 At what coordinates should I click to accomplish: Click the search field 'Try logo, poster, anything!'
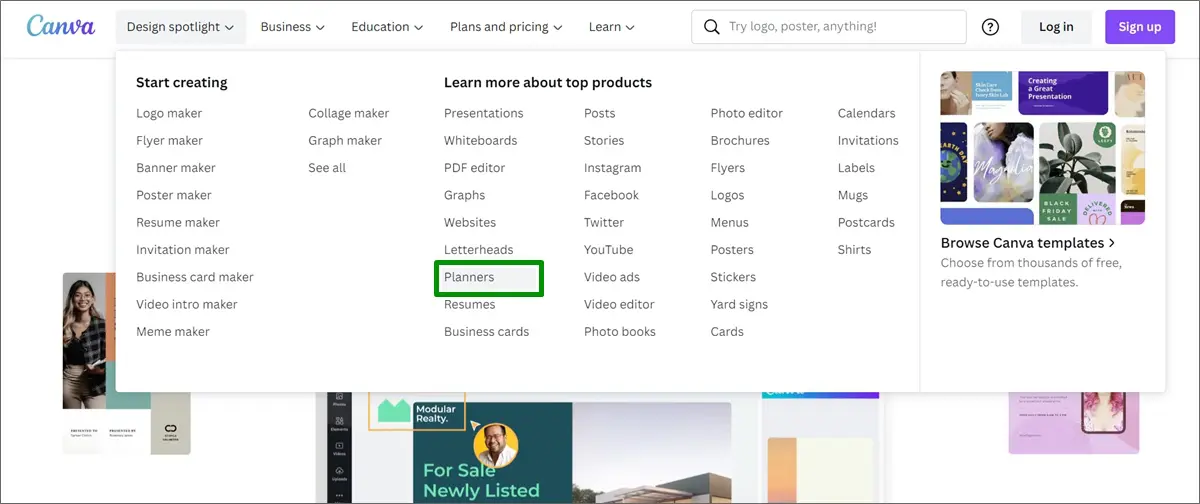pos(829,27)
